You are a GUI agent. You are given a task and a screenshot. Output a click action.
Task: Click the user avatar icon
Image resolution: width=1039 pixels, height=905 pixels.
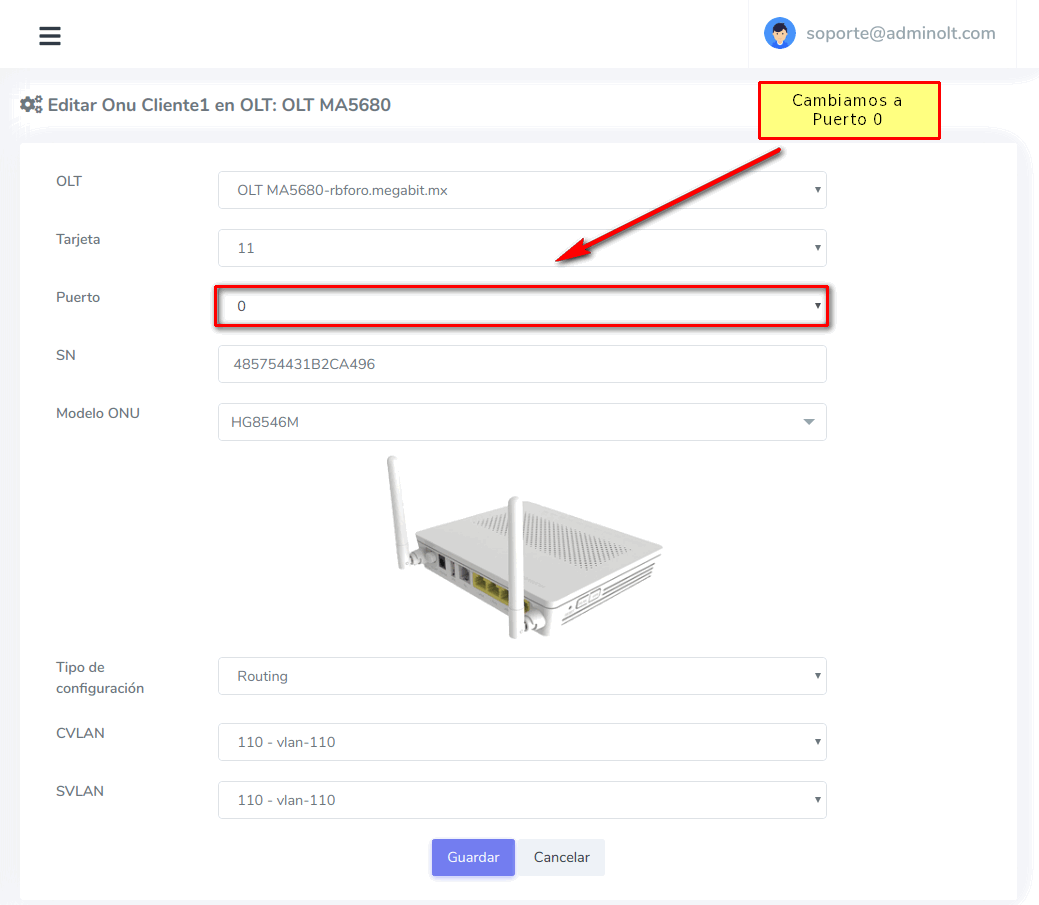[779, 33]
